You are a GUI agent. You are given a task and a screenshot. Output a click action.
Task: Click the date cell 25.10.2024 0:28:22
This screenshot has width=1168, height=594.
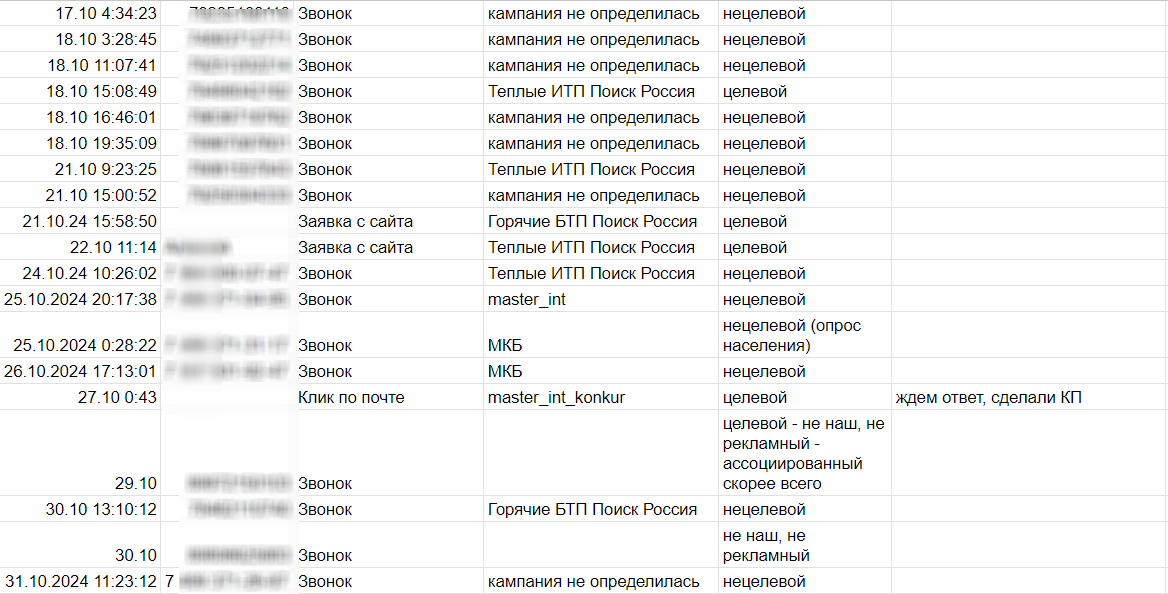pyautogui.click(x=85, y=346)
